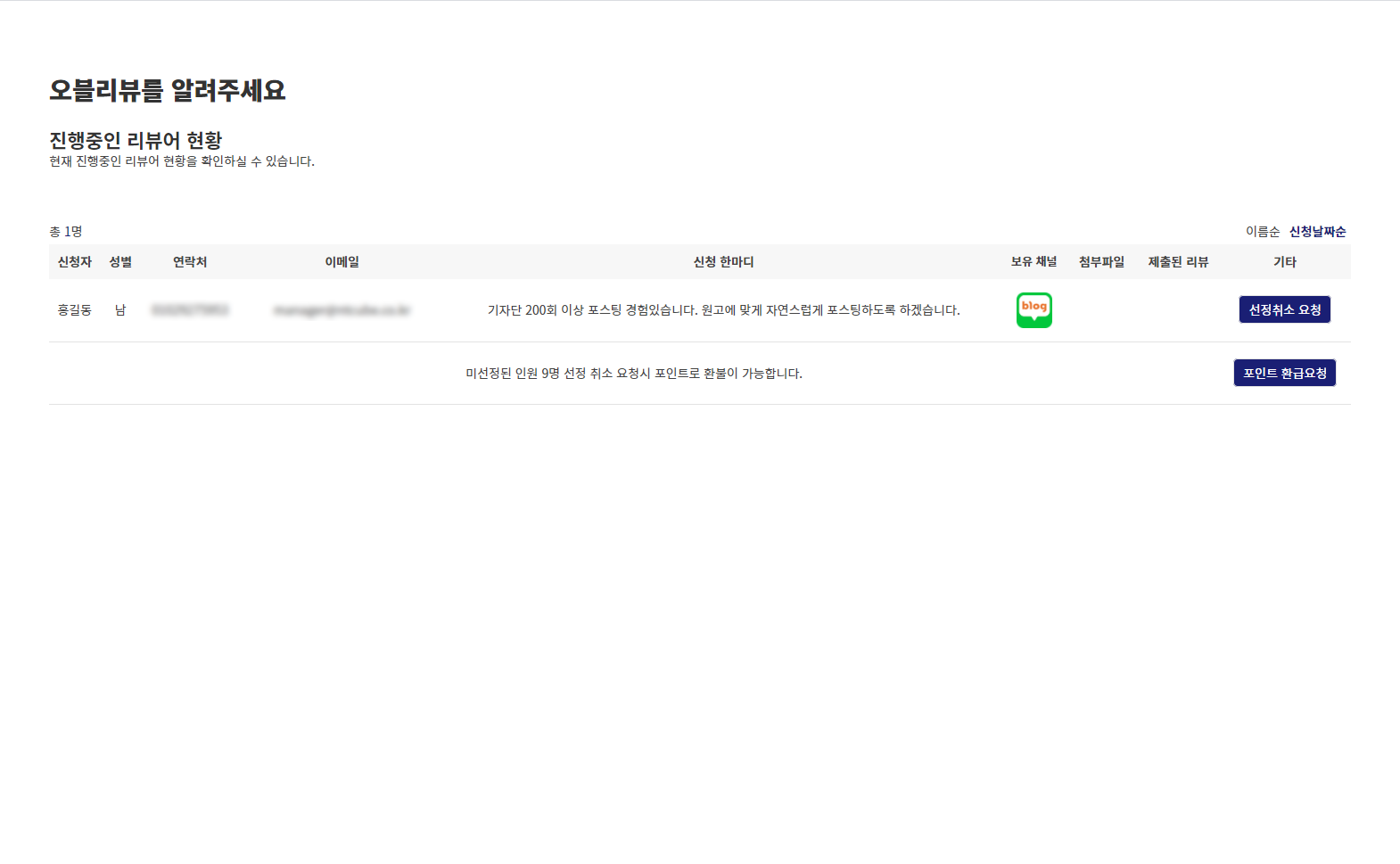Select the 기타 column header

1284,262
